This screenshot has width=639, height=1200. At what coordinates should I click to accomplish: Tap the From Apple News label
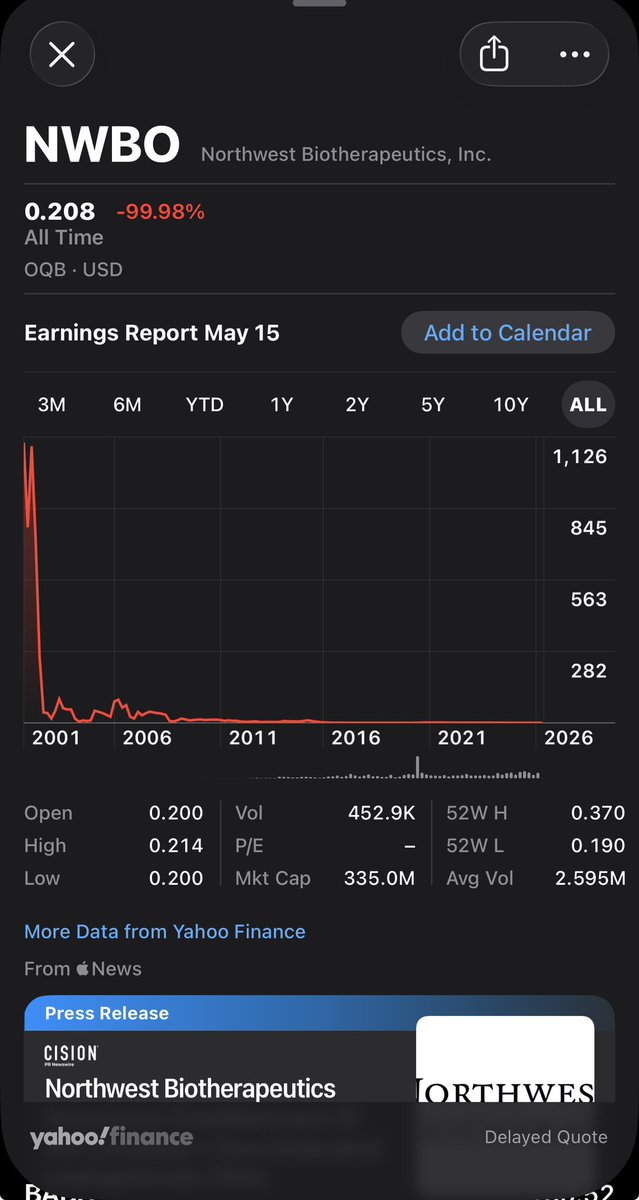coord(83,968)
